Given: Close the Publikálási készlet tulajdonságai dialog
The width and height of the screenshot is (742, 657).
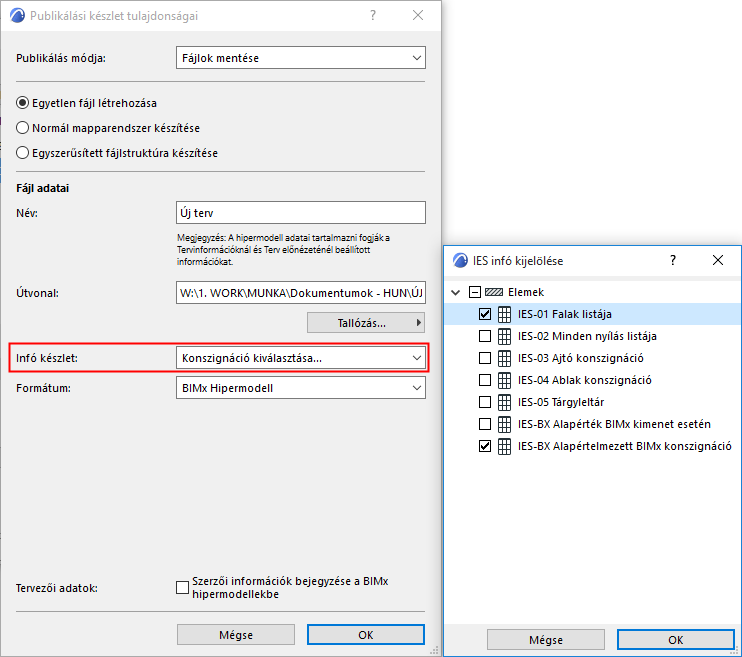Looking at the screenshot, I should [418, 15].
